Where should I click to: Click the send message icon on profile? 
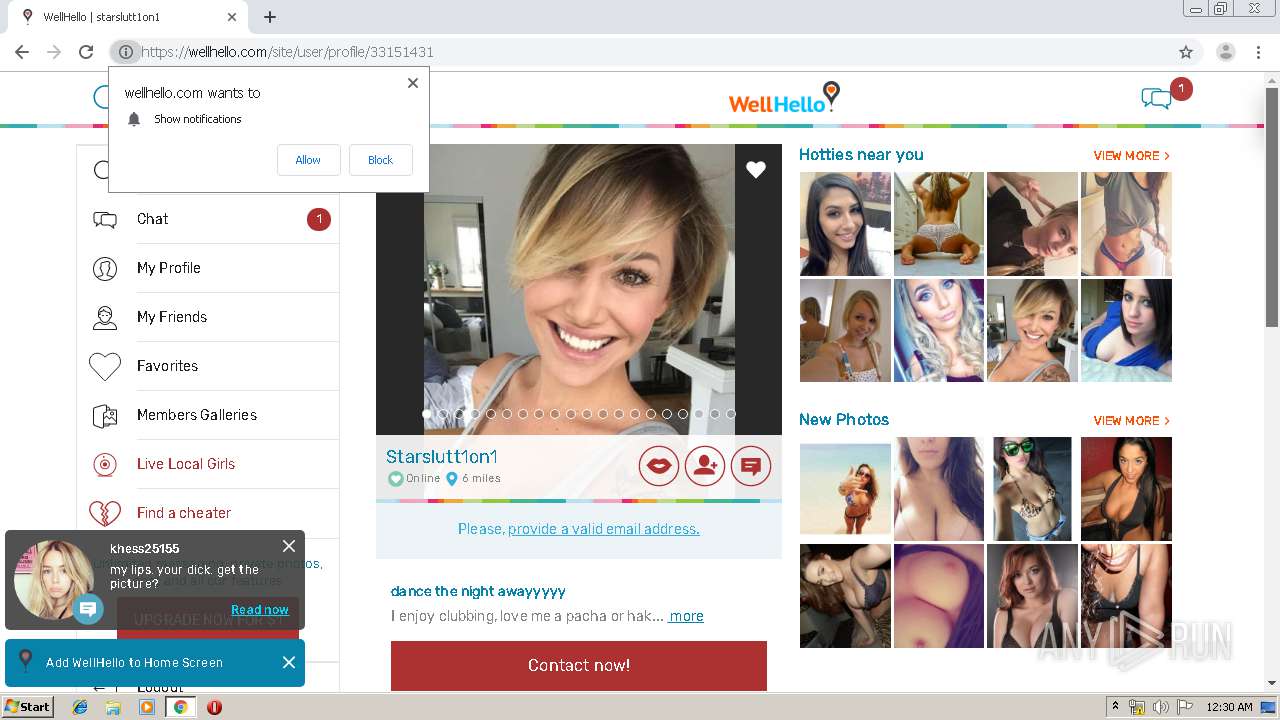point(751,466)
